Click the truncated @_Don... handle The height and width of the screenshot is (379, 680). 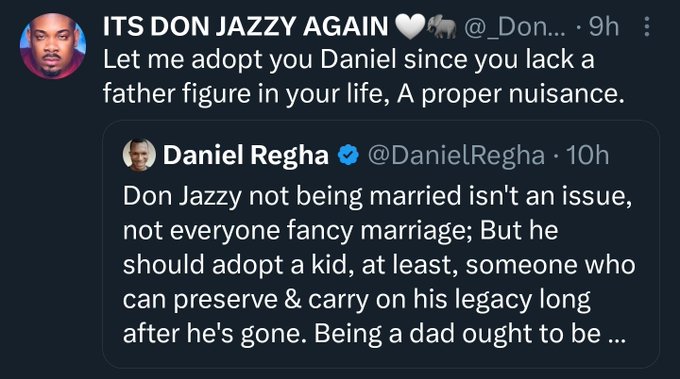pos(515,27)
